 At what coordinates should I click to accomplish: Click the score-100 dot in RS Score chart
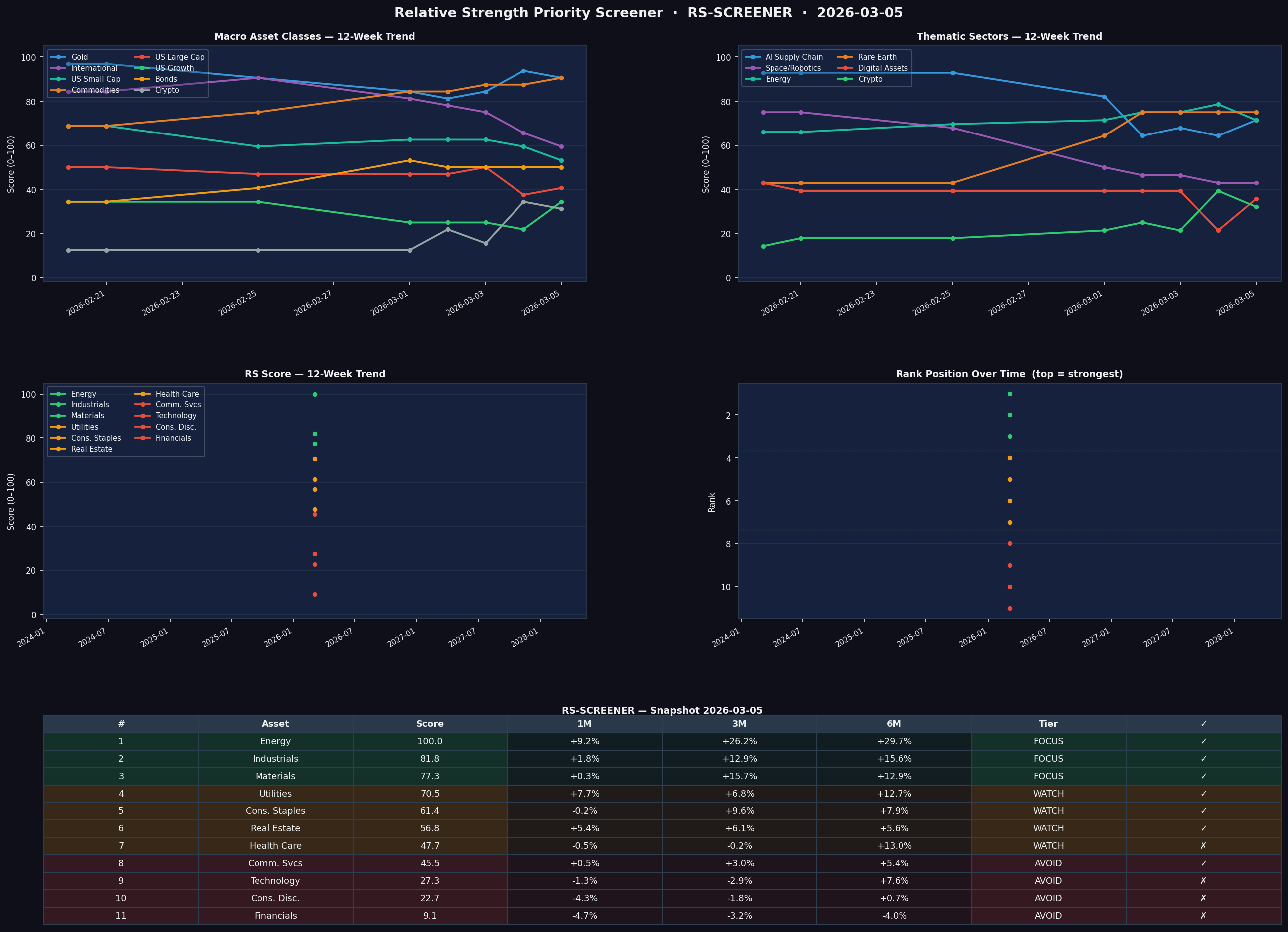pyautogui.click(x=315, y=394)
